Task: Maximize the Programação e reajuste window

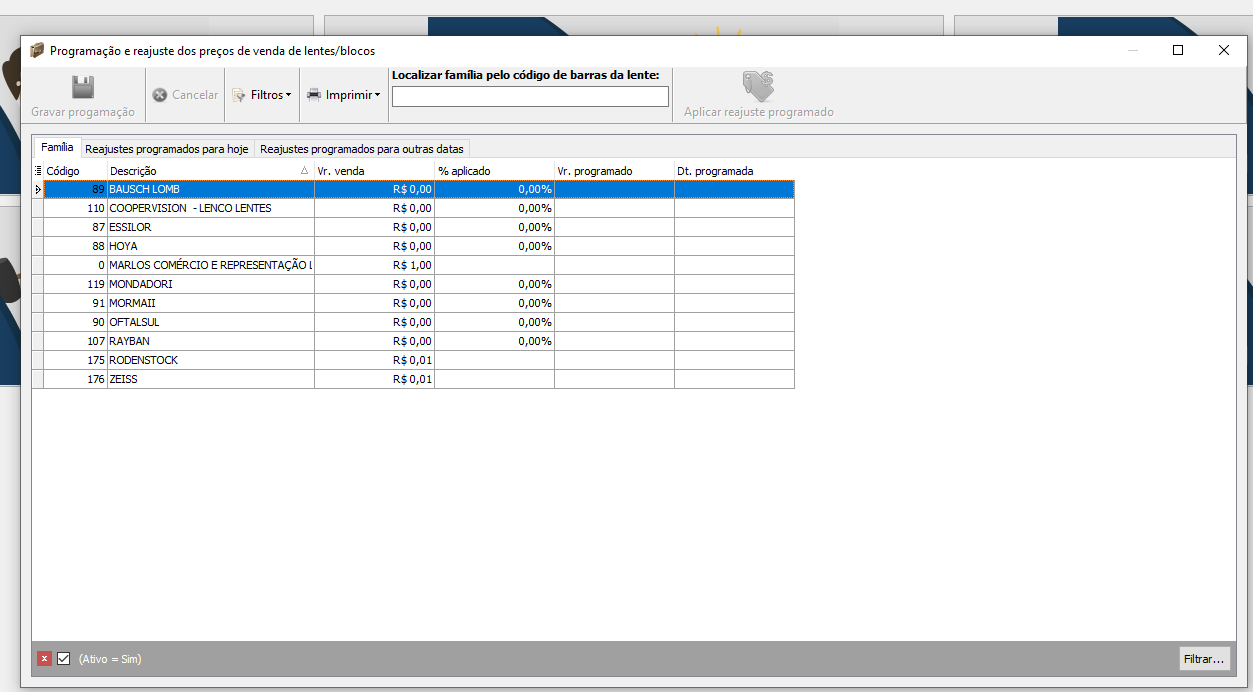Action: click(x=1178, y=50)
